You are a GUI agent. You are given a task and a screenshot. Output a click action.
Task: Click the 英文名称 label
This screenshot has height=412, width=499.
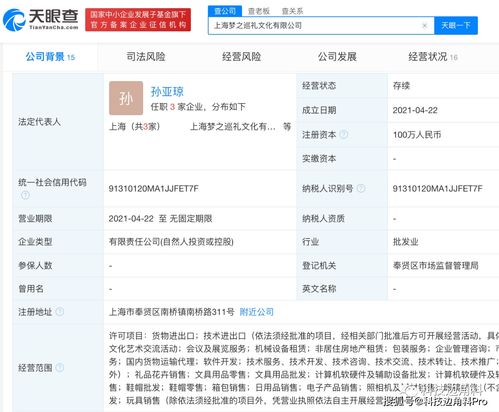(319, 289)
